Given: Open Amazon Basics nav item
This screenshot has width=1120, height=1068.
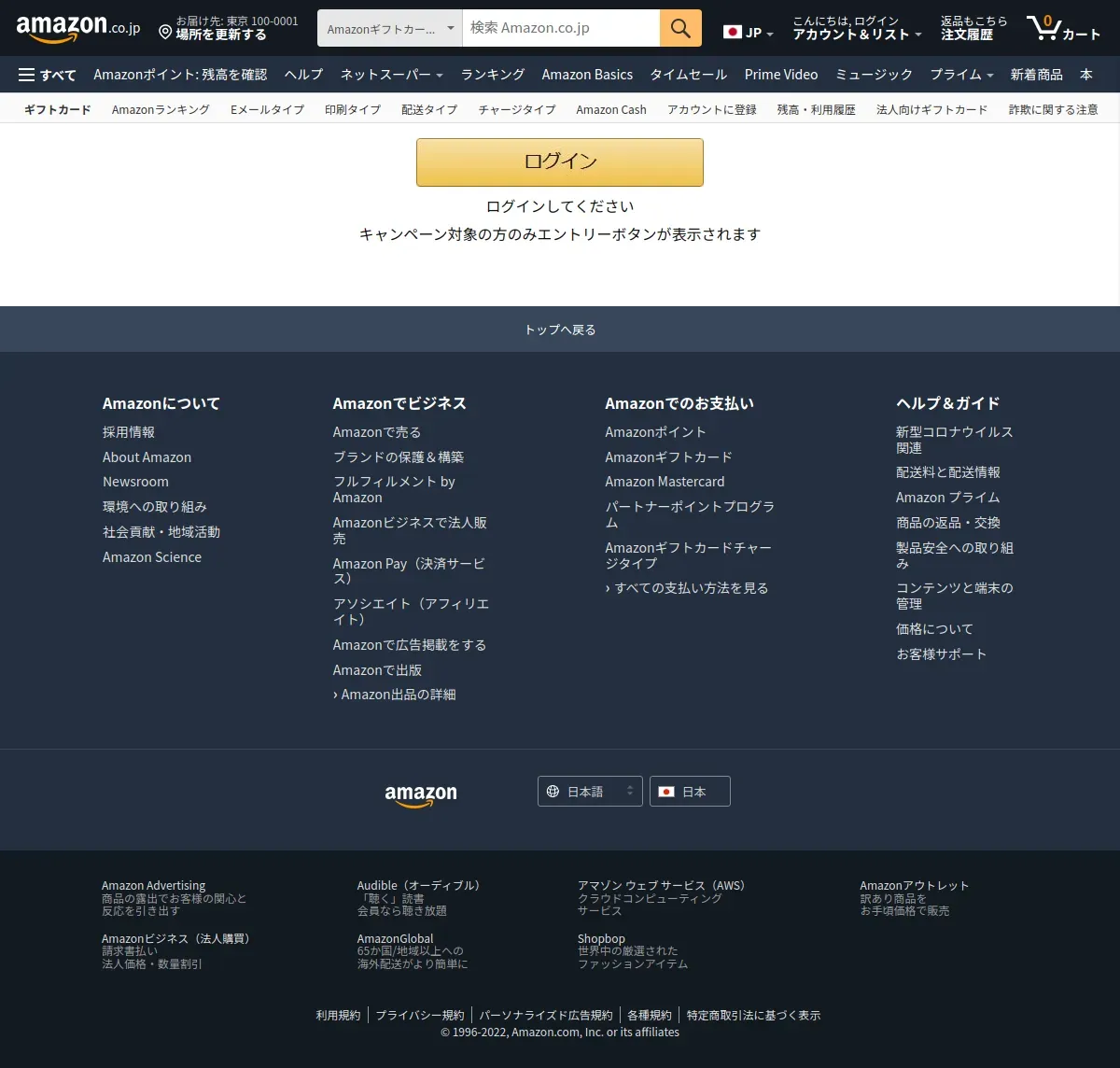Looking at the screenshot, I should pos(587,75).
